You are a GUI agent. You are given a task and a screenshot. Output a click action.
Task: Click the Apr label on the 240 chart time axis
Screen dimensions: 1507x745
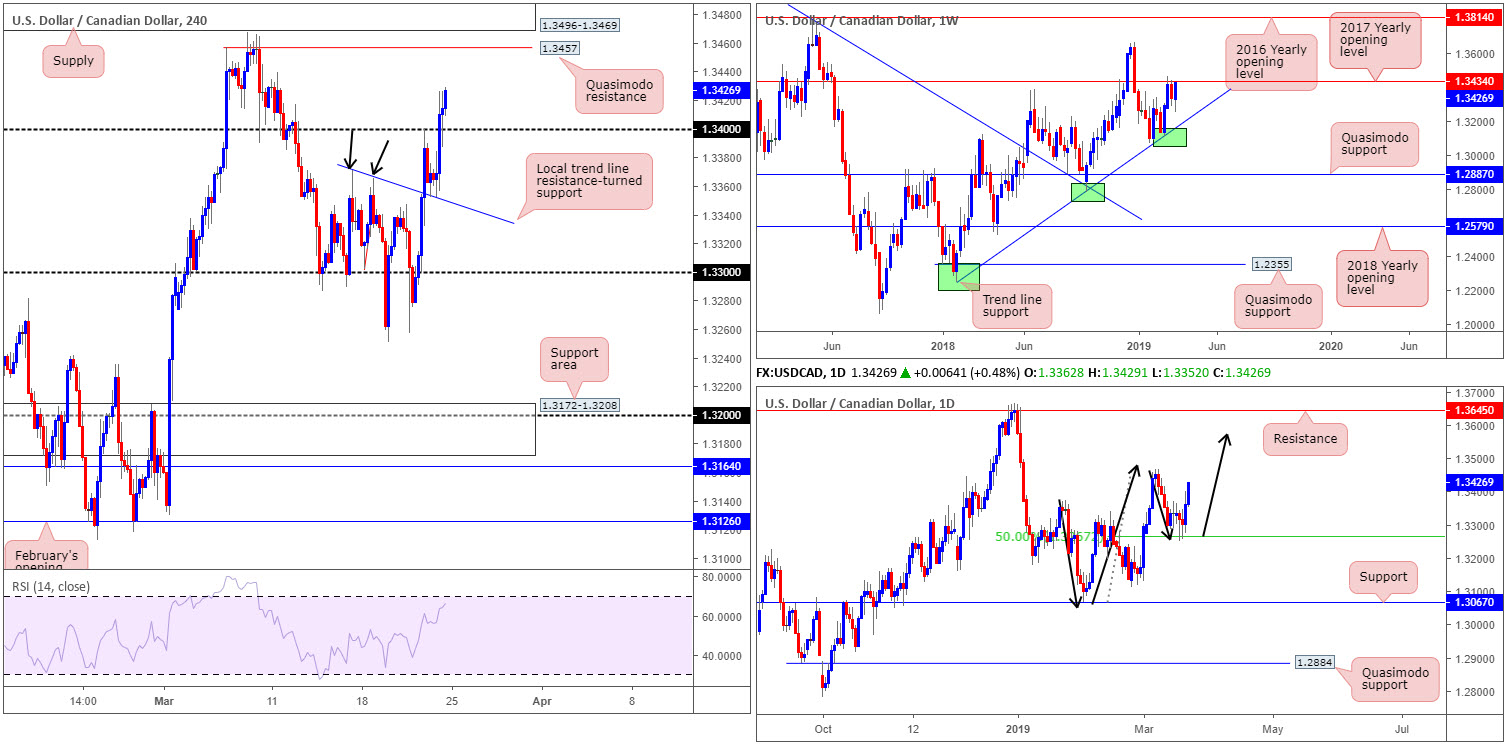(542, 702)
